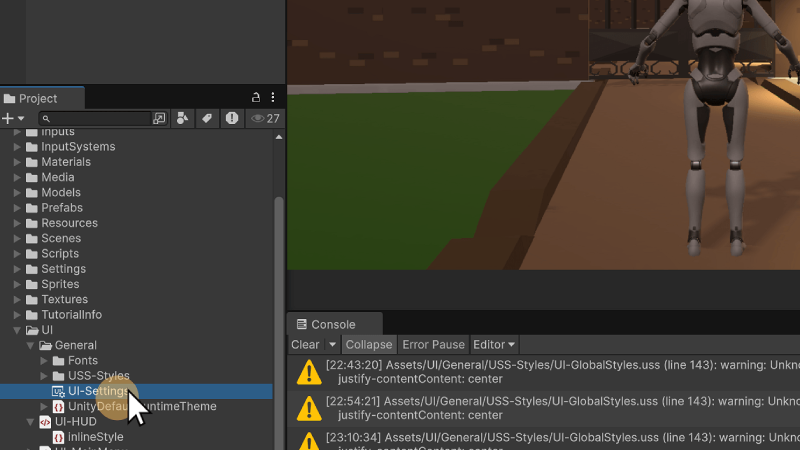800x450 pixels.
Task: Collapse the General folder arrow
Action: click(30, 345)
